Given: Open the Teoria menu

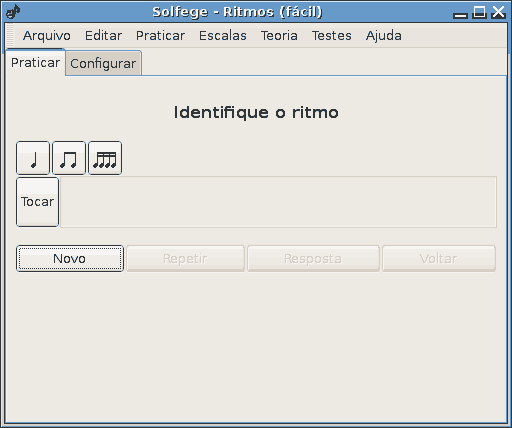Looking at the screenshot, I should click(x=279, y=35).
